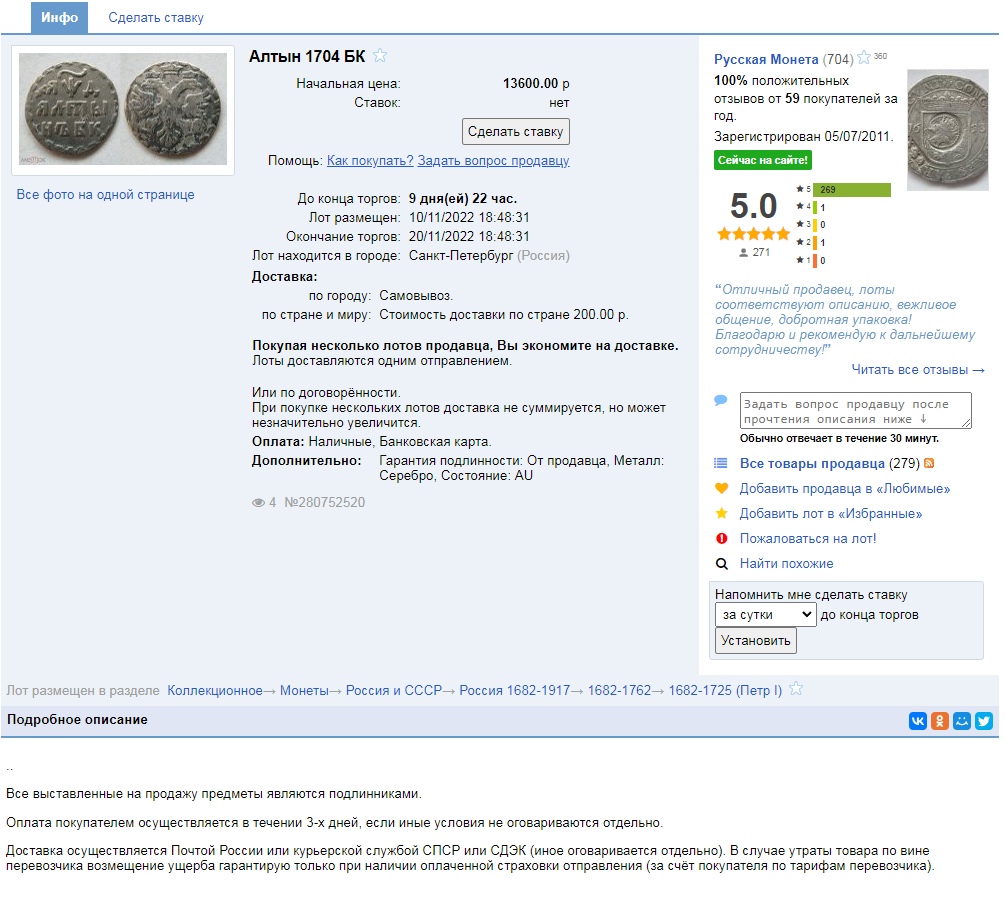Click the 5-star rating bar with 269
Image resolution: width=1005 pixels, height=898 pixels.
pyautogui.click(x=851, y=189)
